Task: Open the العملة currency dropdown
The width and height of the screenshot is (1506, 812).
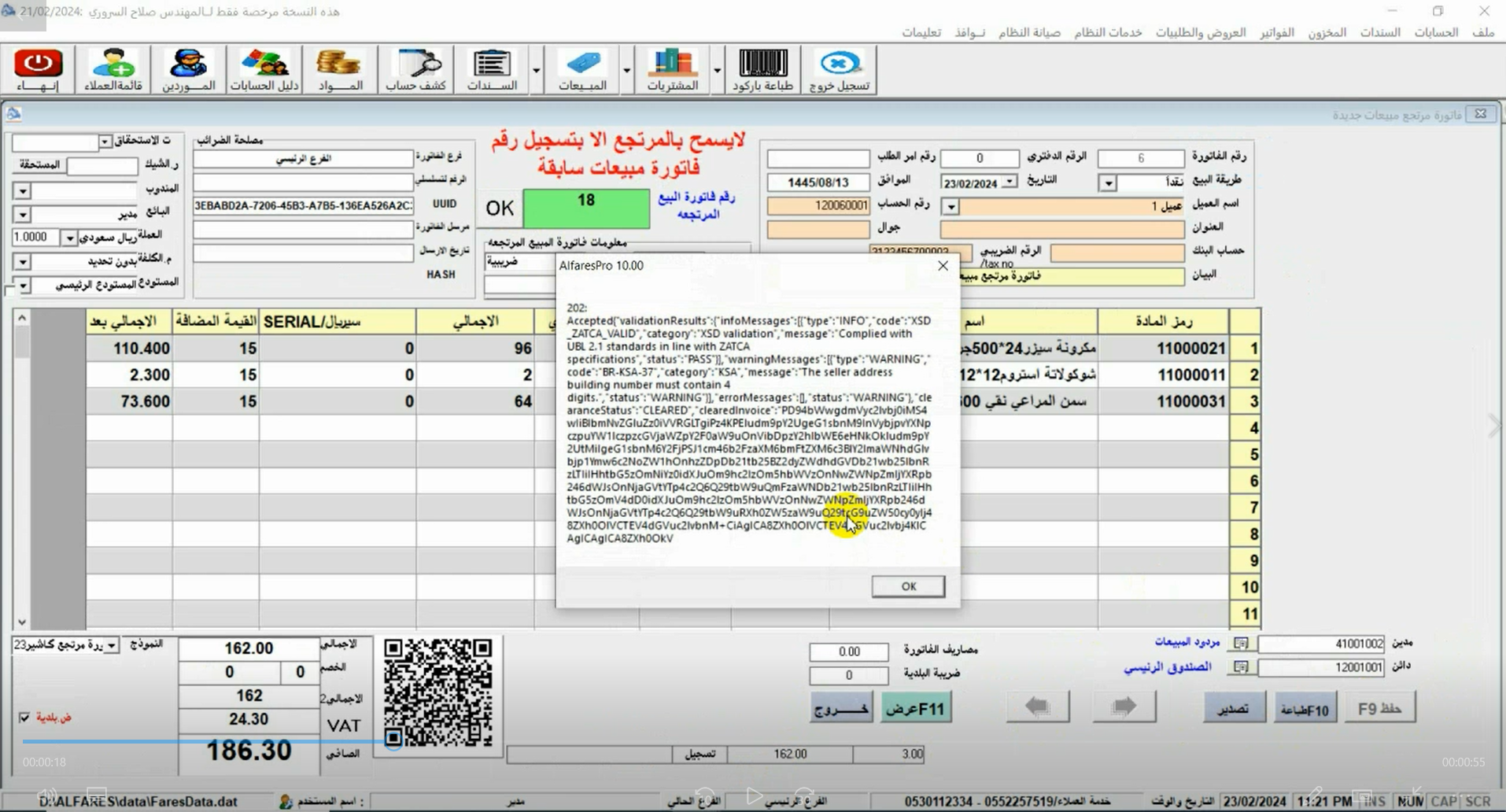Action: tap(69, 238)
